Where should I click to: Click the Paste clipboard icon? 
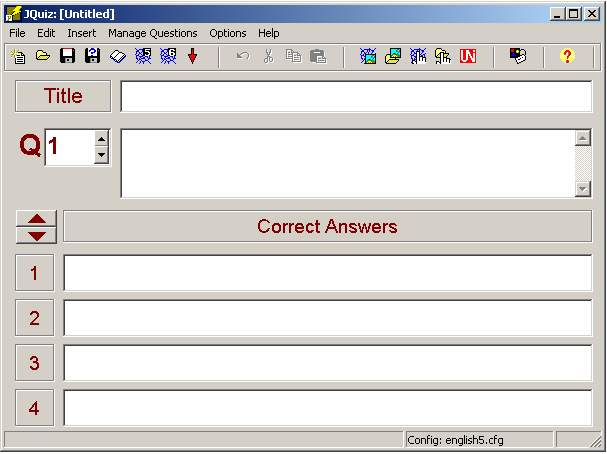(x=318, y=57)
